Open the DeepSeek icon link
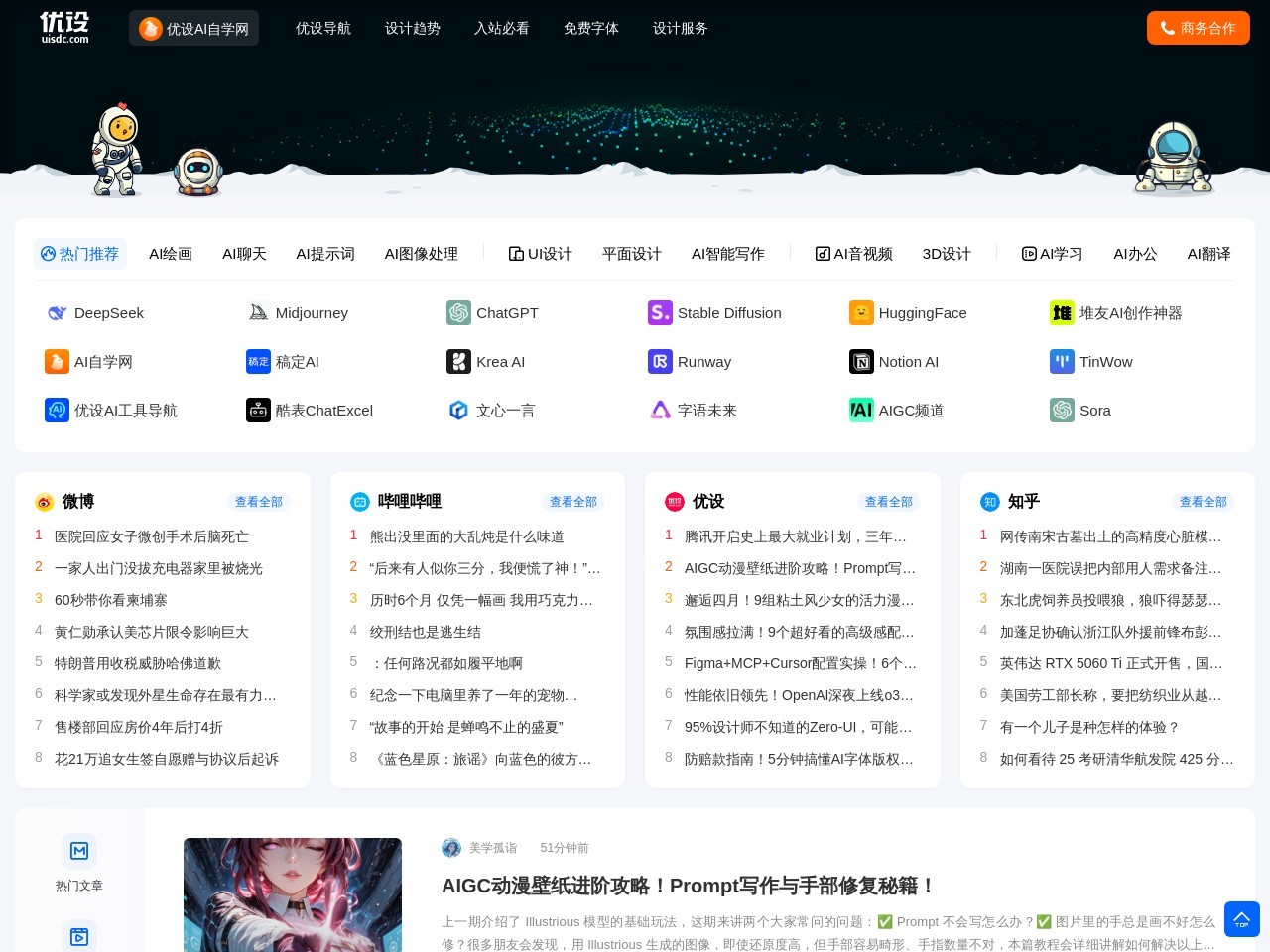Image resolution: width=1270 pixels, height=952 pixels. coord(57,313)
